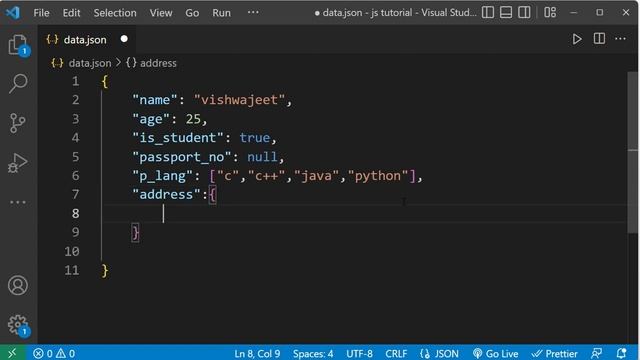The height and width of the screenshot is (360, 640).
Task: Open Customize Layout icon
Action: [550, 13]
